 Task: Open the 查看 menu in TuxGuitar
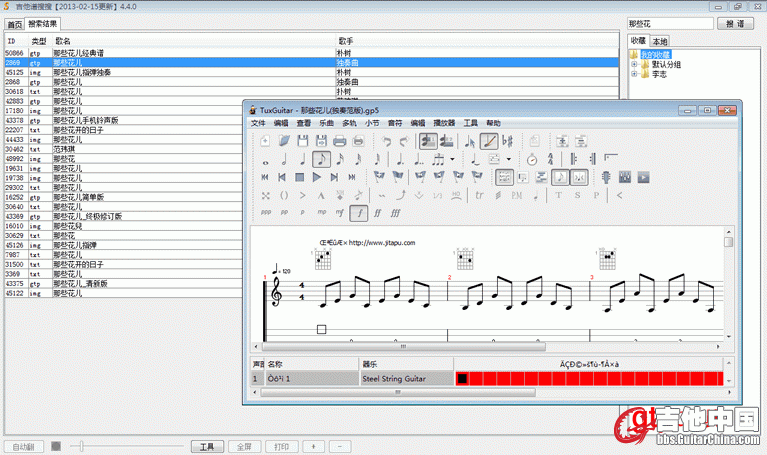click(x=304, y=123)
